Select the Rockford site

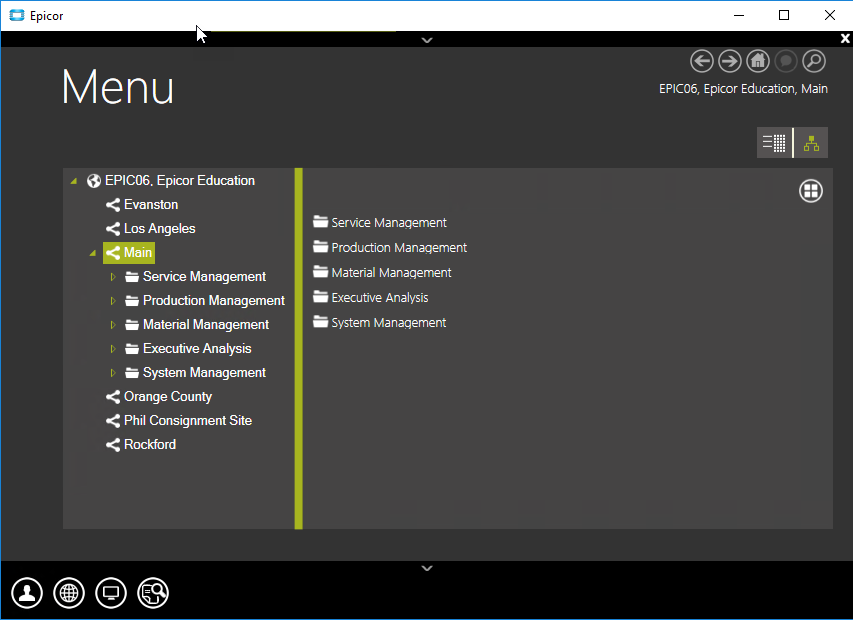tap(141, 444)
